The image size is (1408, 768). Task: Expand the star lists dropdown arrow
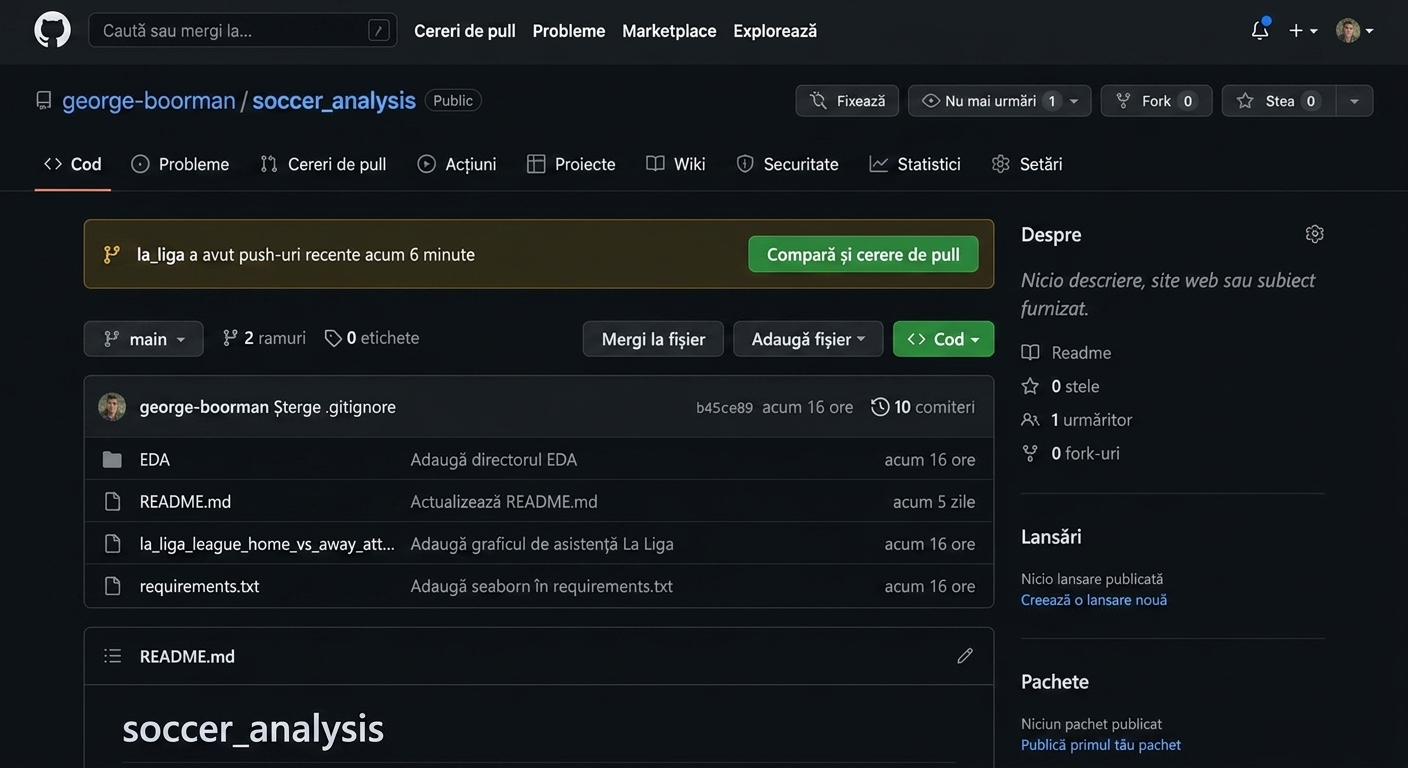coord(1355,101)
